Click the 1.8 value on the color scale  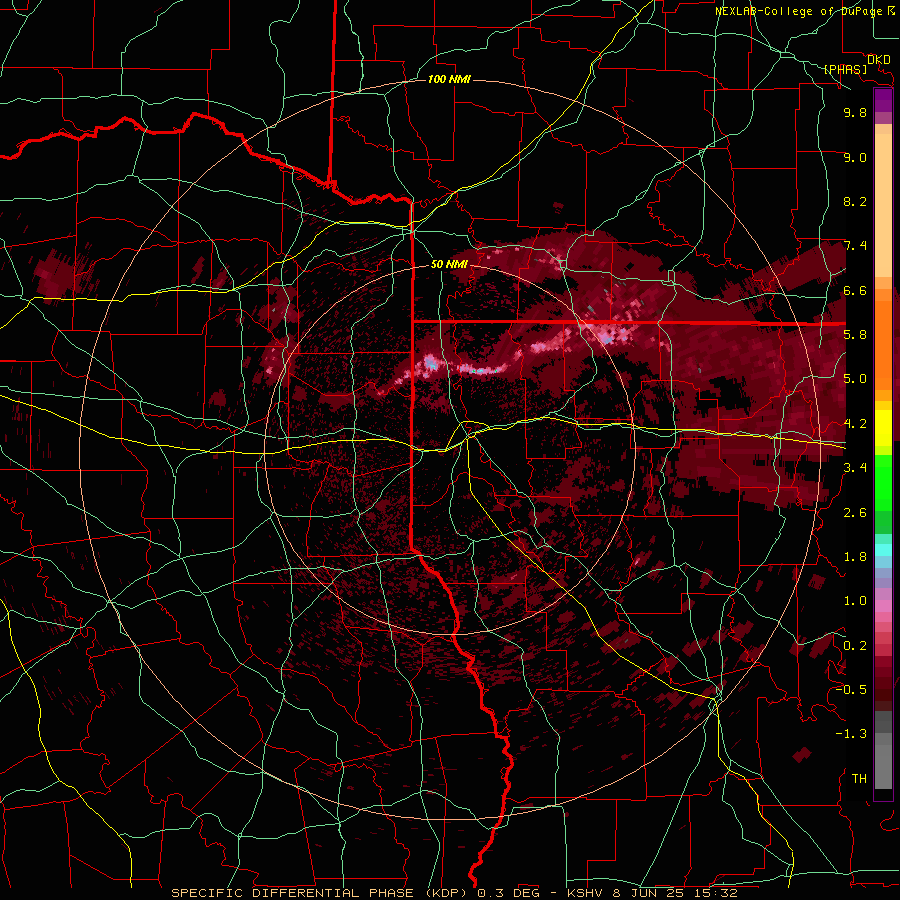click(855, 557)
